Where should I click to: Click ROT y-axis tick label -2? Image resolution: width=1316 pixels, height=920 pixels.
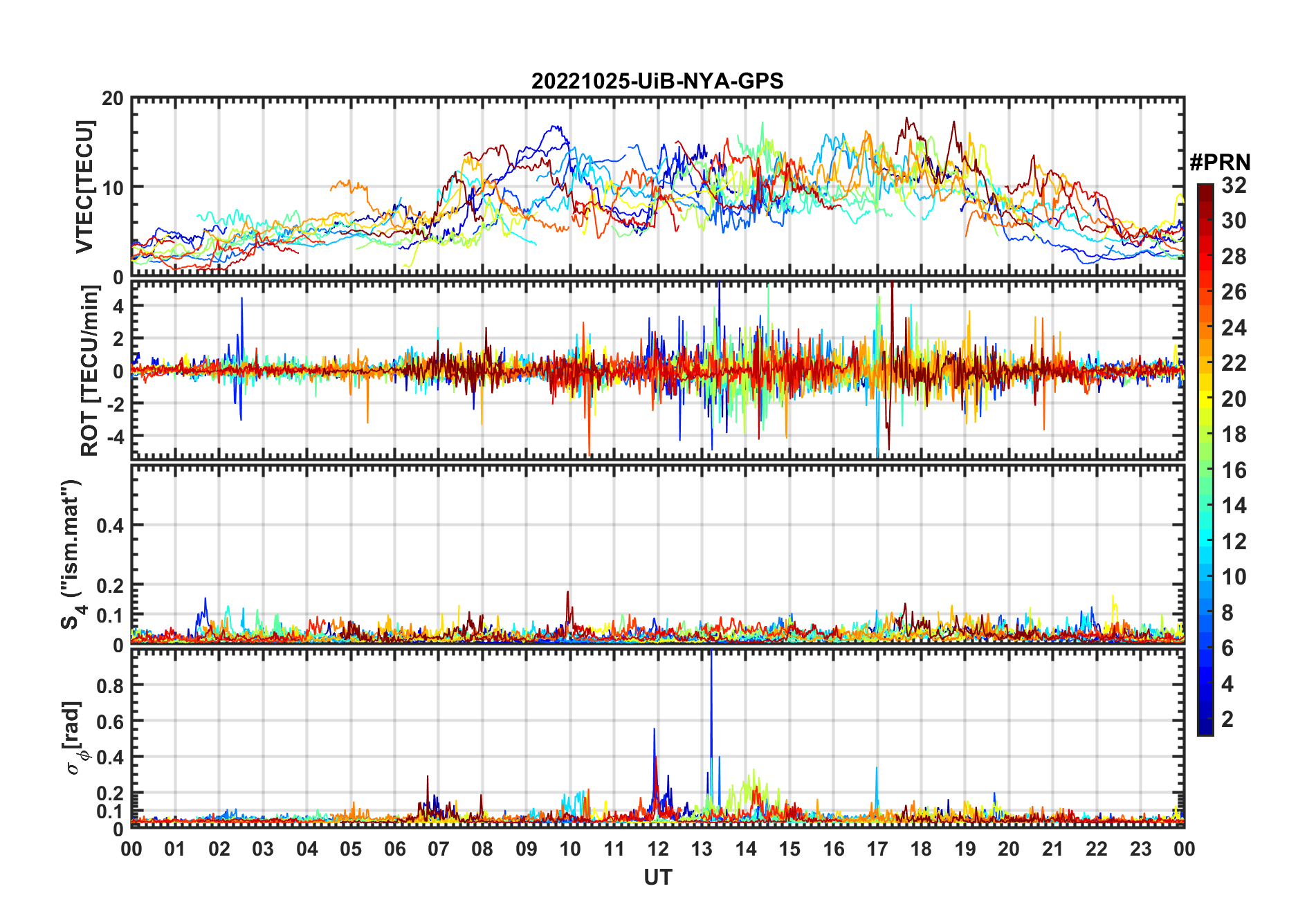[x=114, y=404]
